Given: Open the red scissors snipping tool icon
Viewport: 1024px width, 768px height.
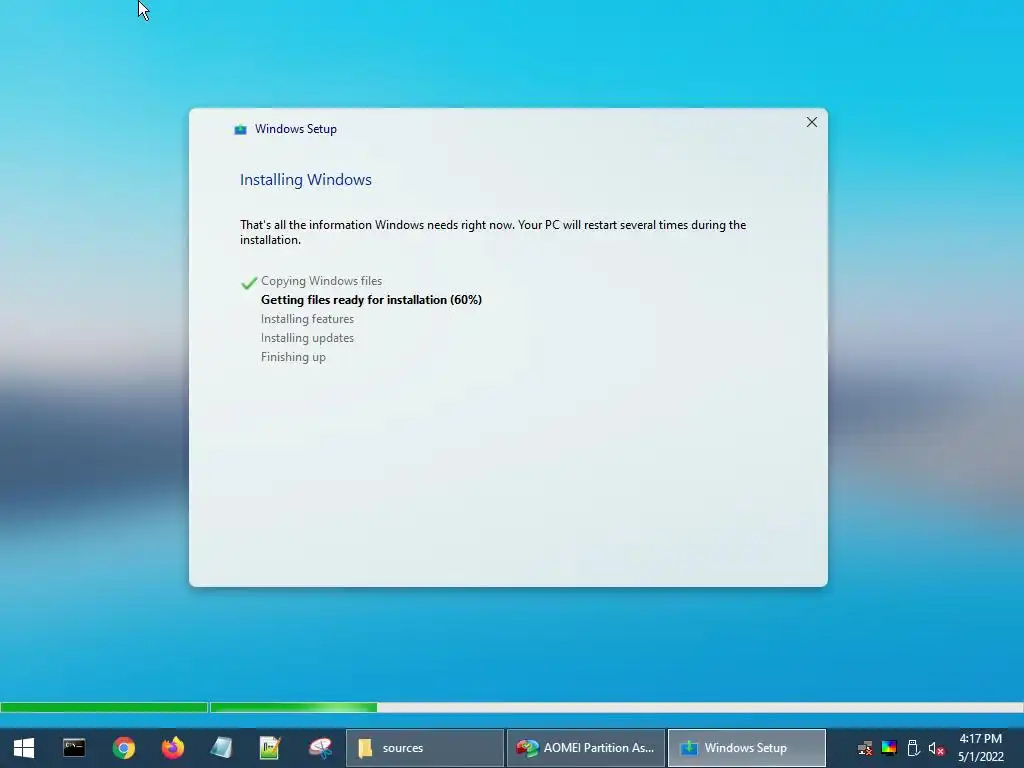Looking at the screenshot, I should point(320,748).
